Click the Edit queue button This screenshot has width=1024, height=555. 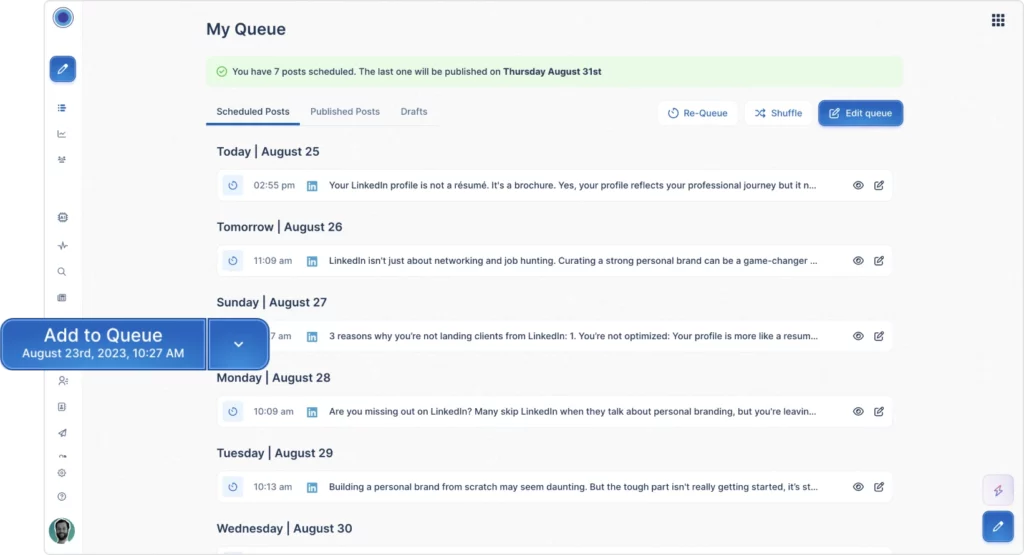coord(861,113)
